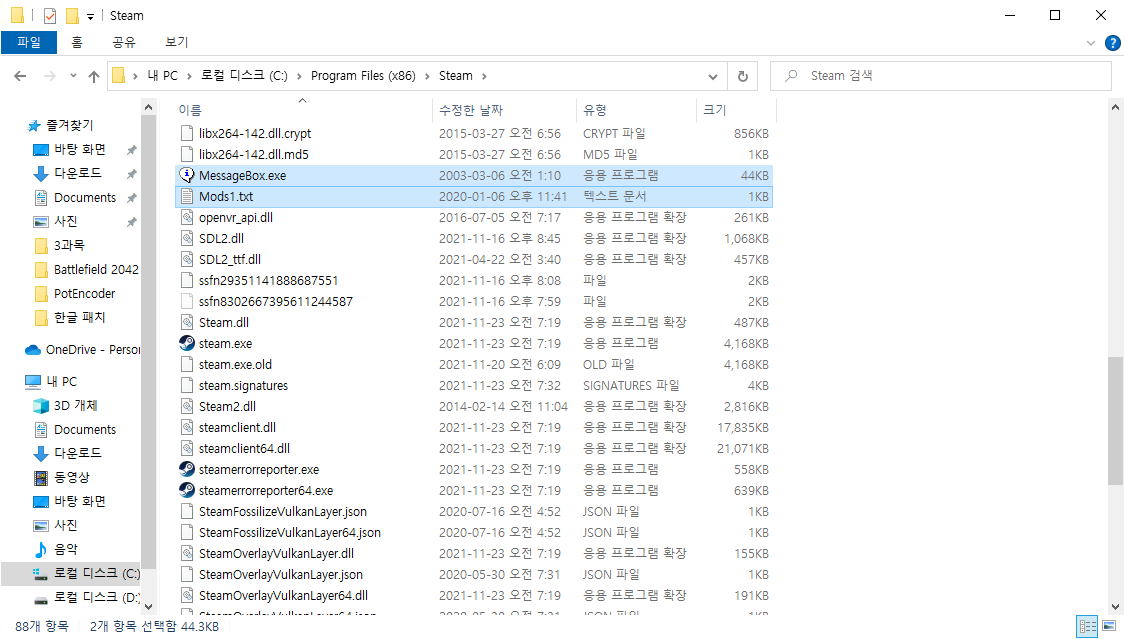Sort by the 유형 column header

[x=595, y=110]
